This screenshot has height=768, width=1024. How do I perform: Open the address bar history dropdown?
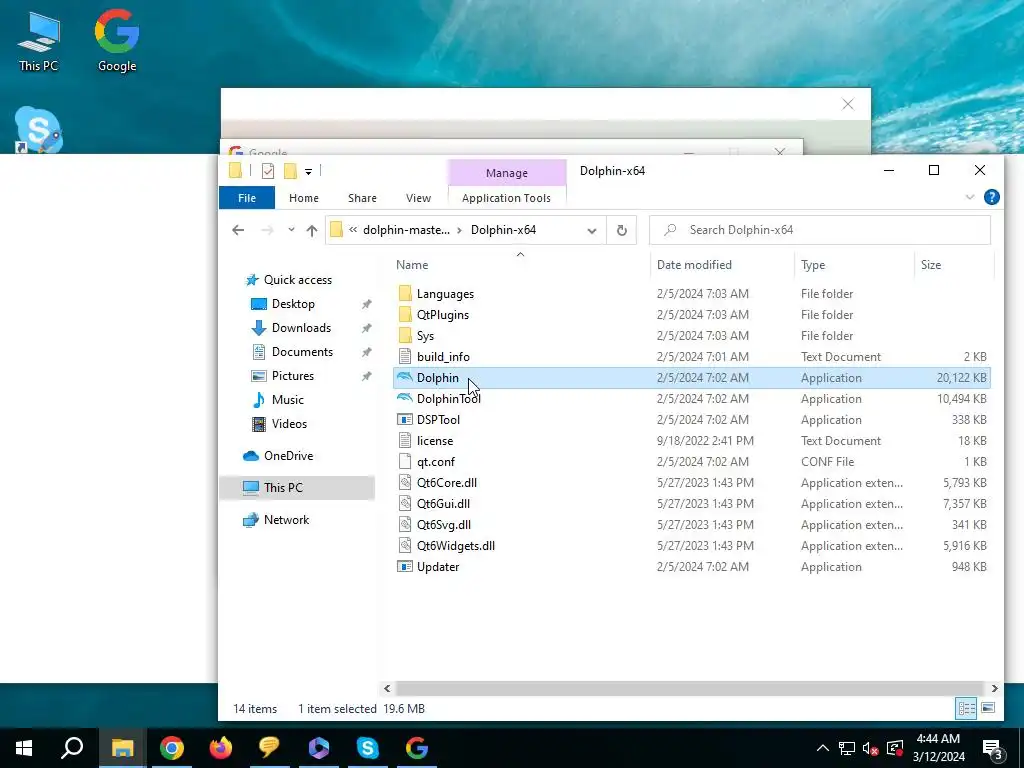click(x=592, y=230)
